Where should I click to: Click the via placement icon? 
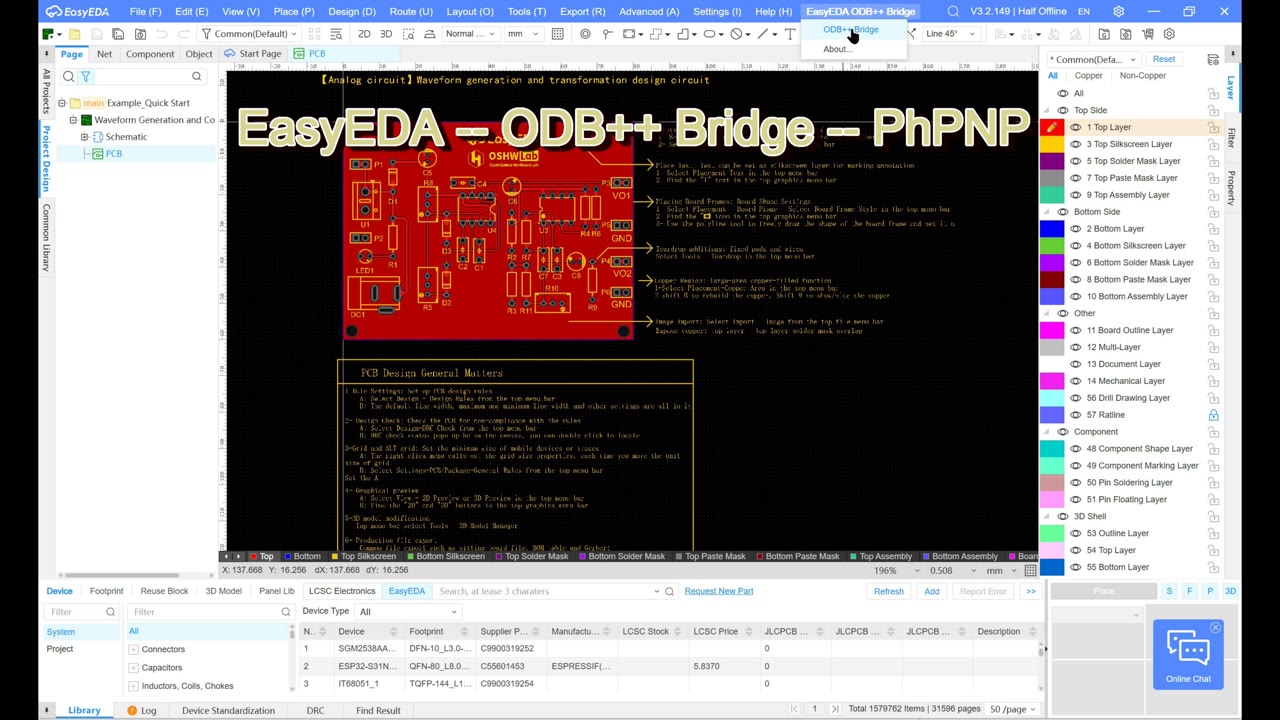click(x=585, y=34)
